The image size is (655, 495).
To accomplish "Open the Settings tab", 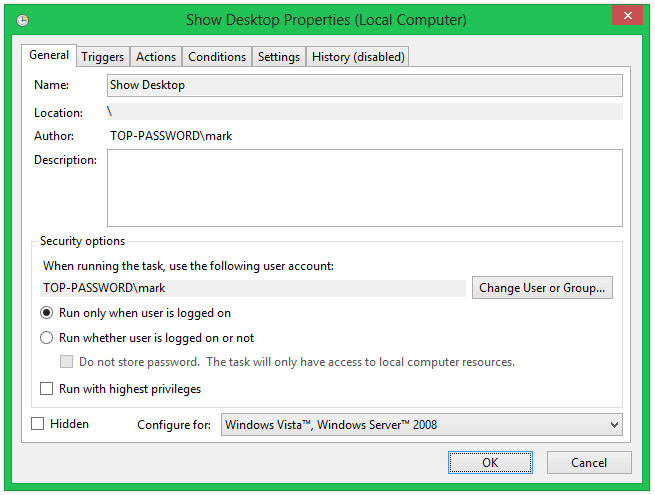I will (x=279, y=57).
